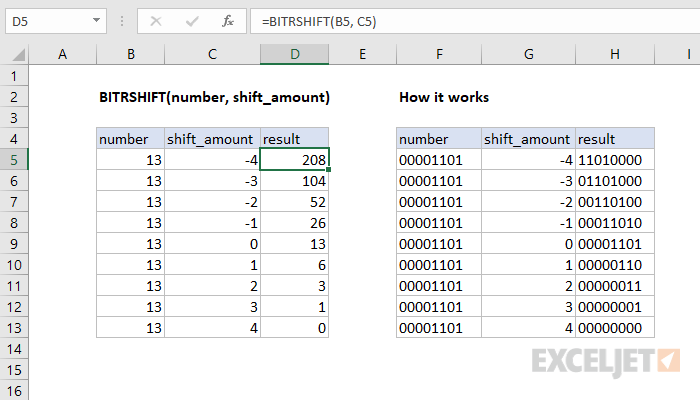Click cell with BITRSHIFT(number, shift_amount) title

[x=214, y=97]
